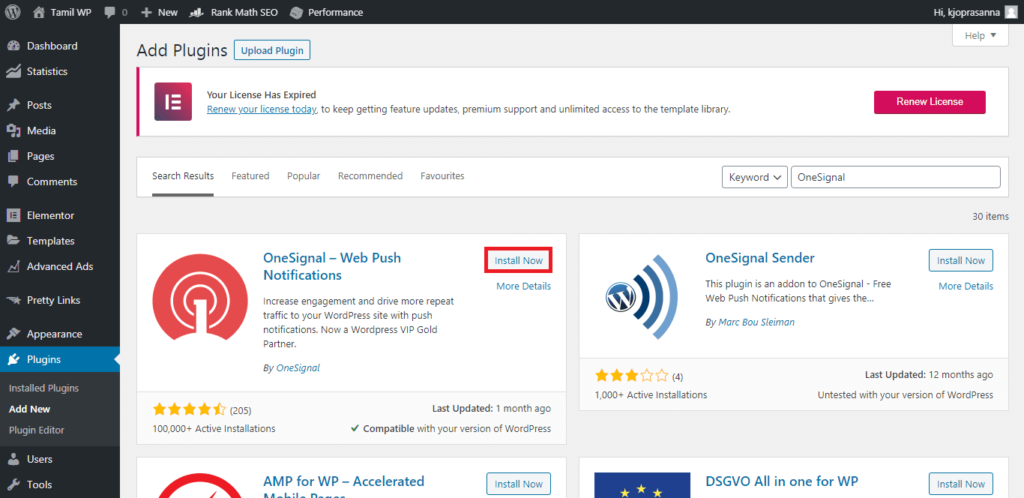Open the comments bubble icon in admin bar
The height and width of the screenshot is (498, 1024).
pyautogui.click(x=110, y=12)
